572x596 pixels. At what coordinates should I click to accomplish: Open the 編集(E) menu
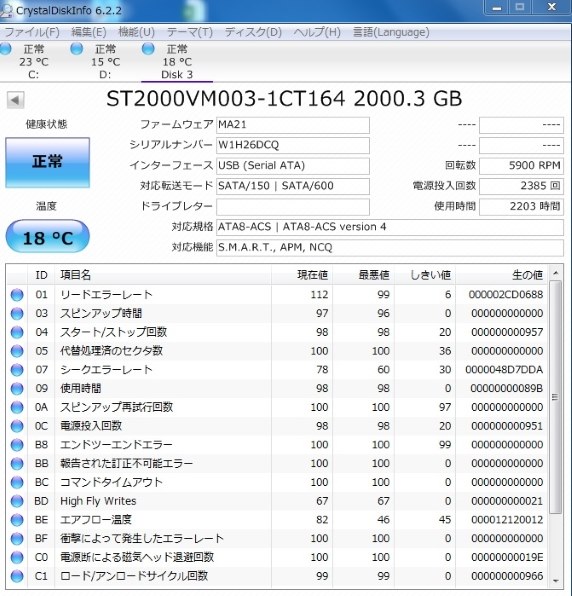click(89, 32)
